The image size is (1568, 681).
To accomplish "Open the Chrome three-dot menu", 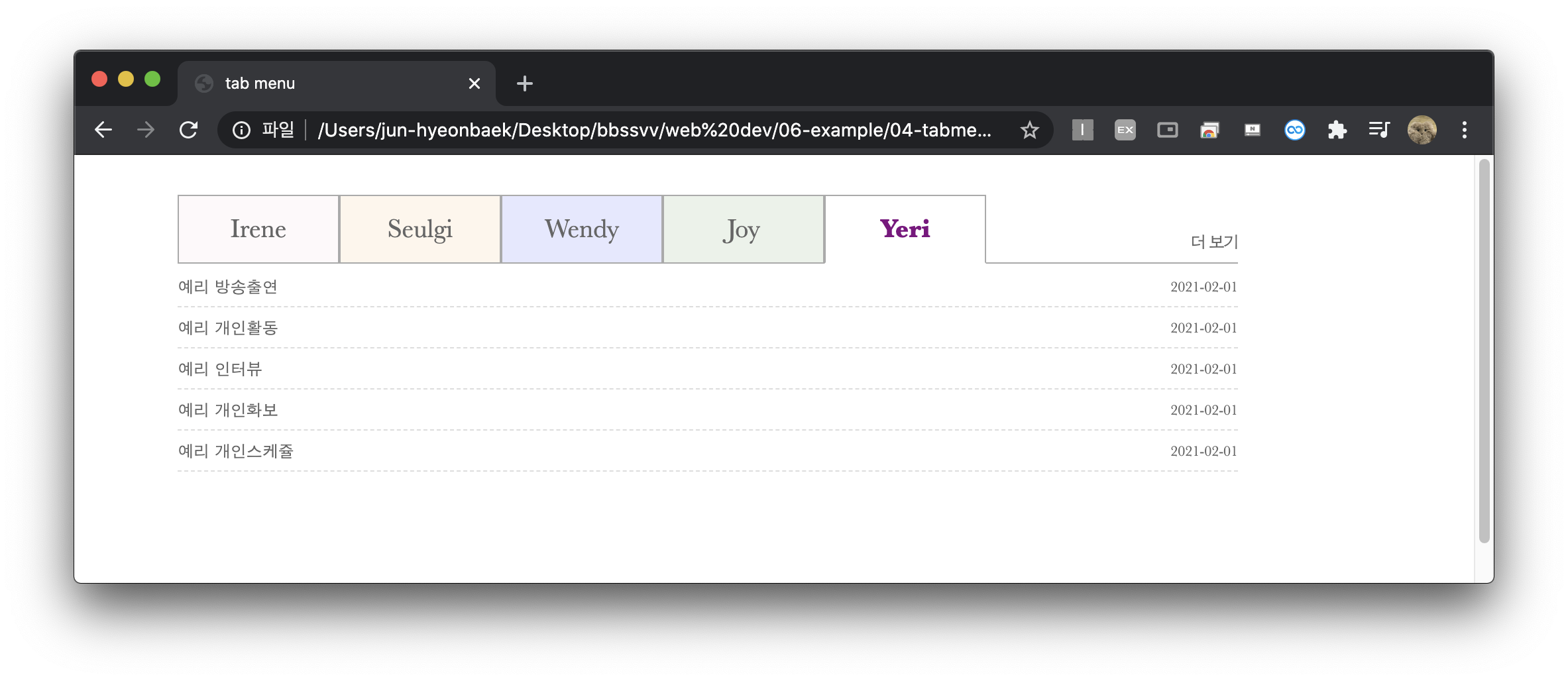I will [x=1465, y=130].
